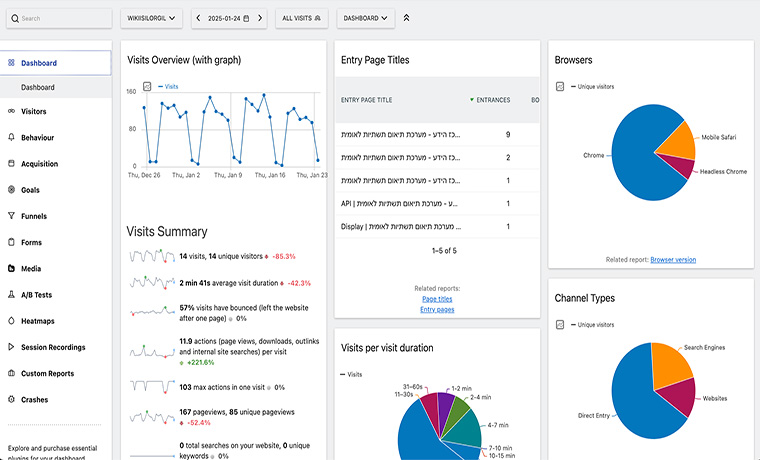Click metric picker icon in Channel Types widget

pos(560,325)
